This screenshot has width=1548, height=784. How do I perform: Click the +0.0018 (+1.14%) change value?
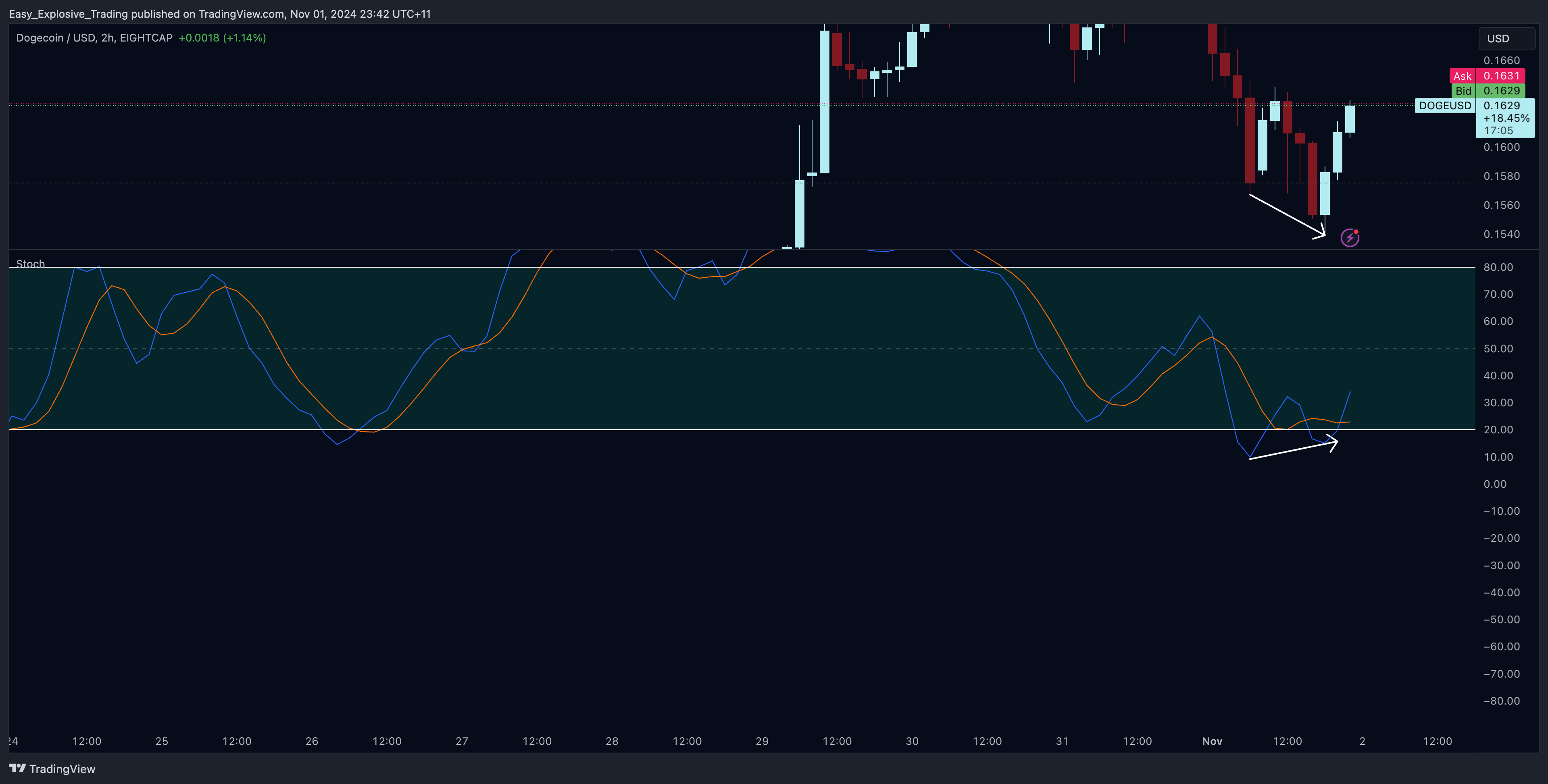click(222, 38)
